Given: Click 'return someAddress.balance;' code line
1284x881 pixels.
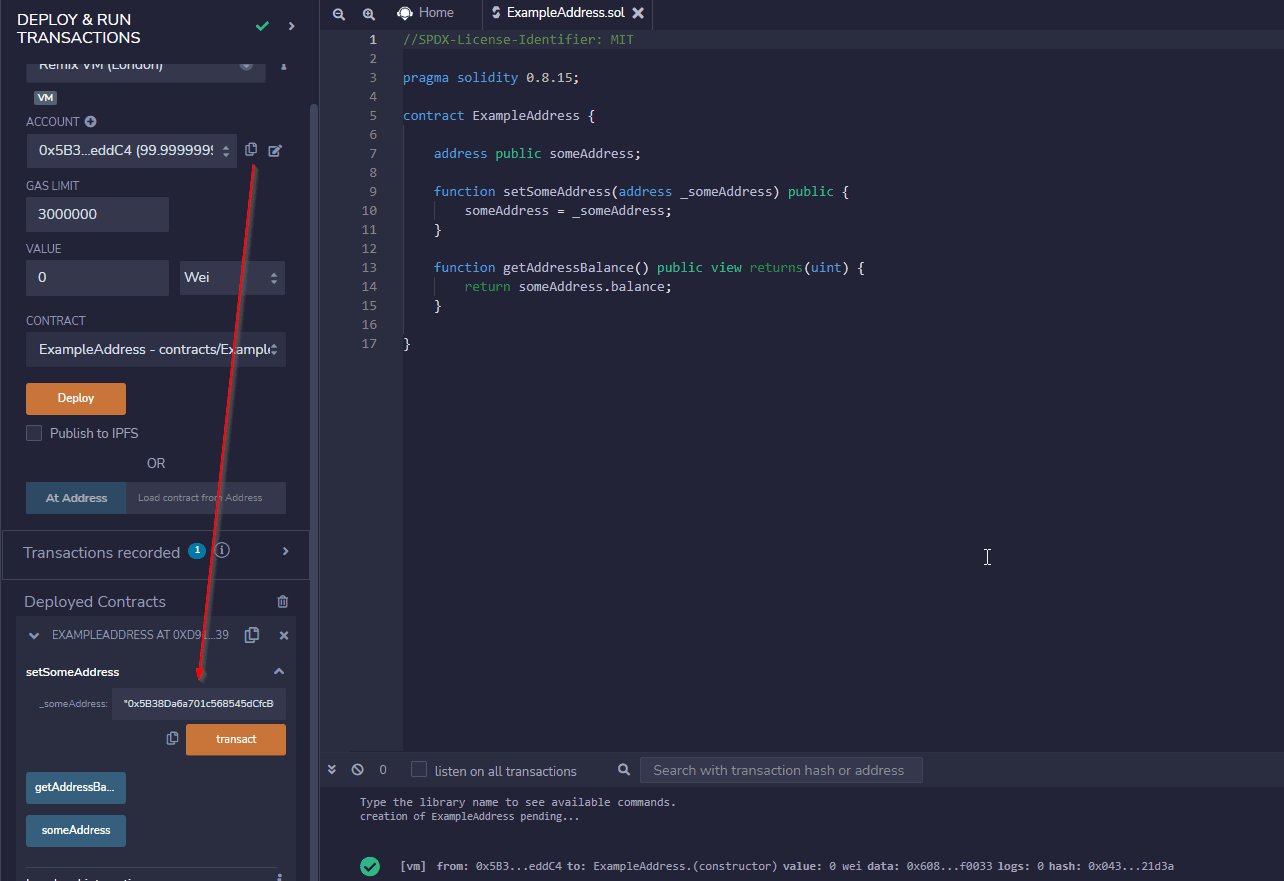Looking at the screenshot, I should 568,286.
